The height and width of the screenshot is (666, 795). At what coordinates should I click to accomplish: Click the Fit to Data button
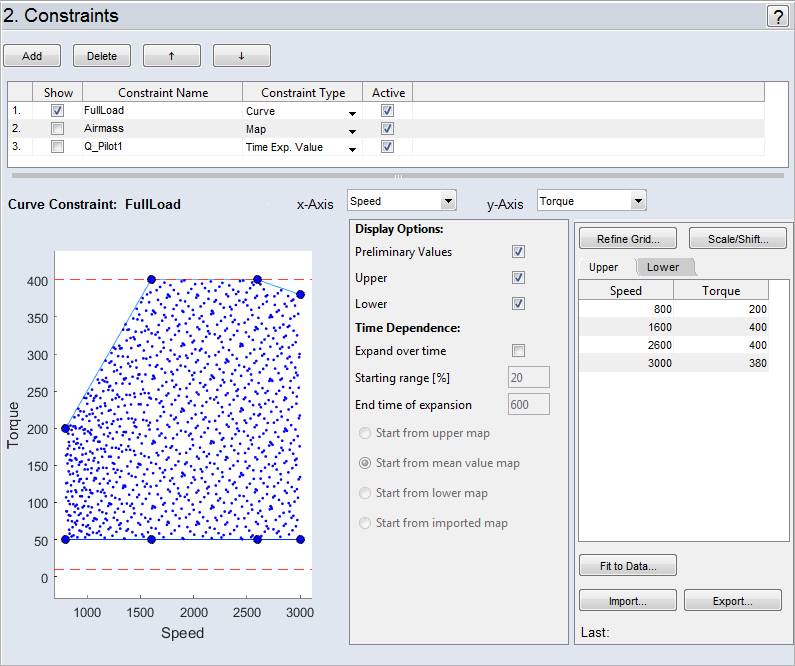(x=627, y=566)
